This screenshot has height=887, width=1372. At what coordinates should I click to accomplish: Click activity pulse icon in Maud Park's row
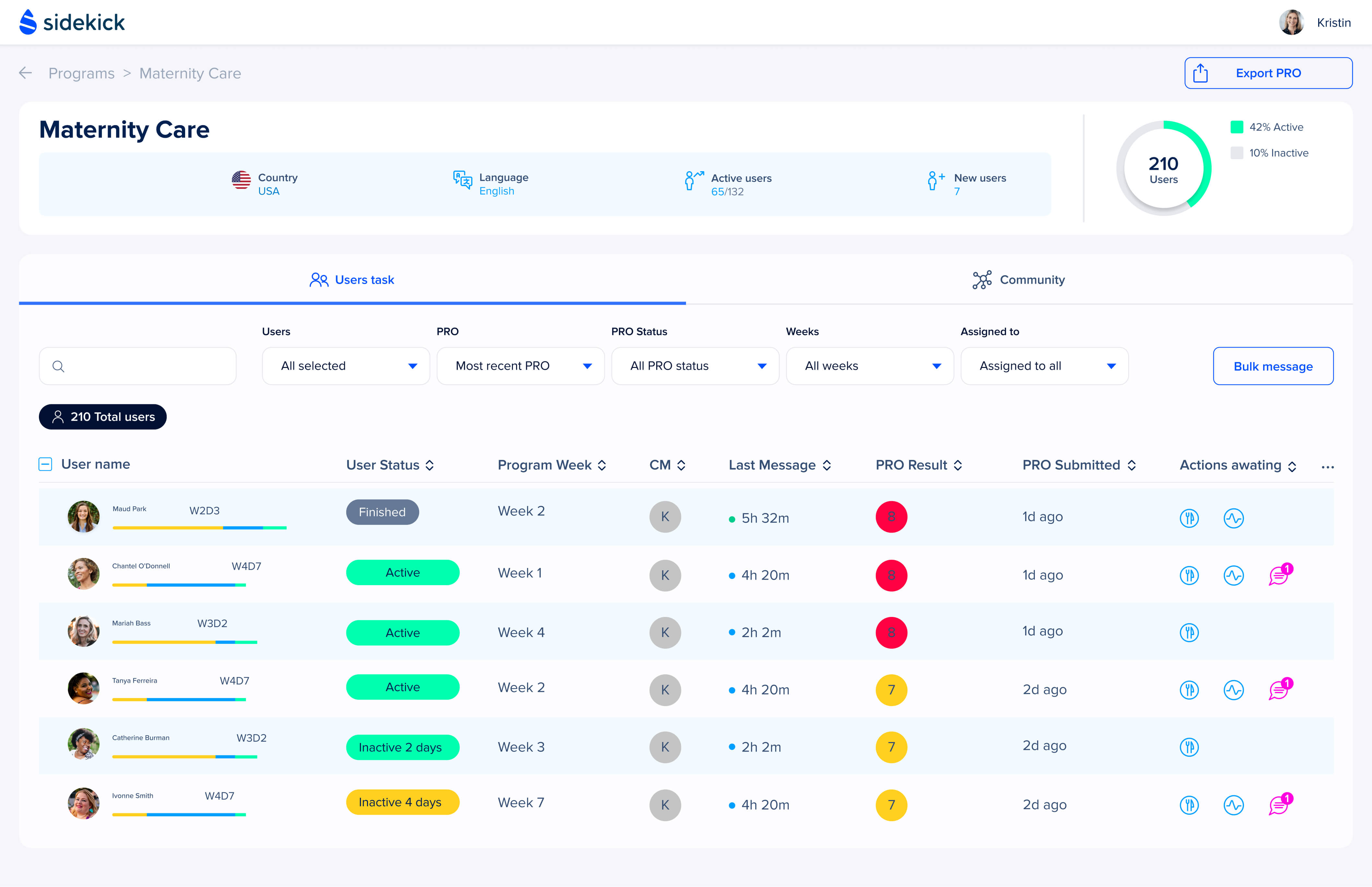click(x=1233, y=518)
